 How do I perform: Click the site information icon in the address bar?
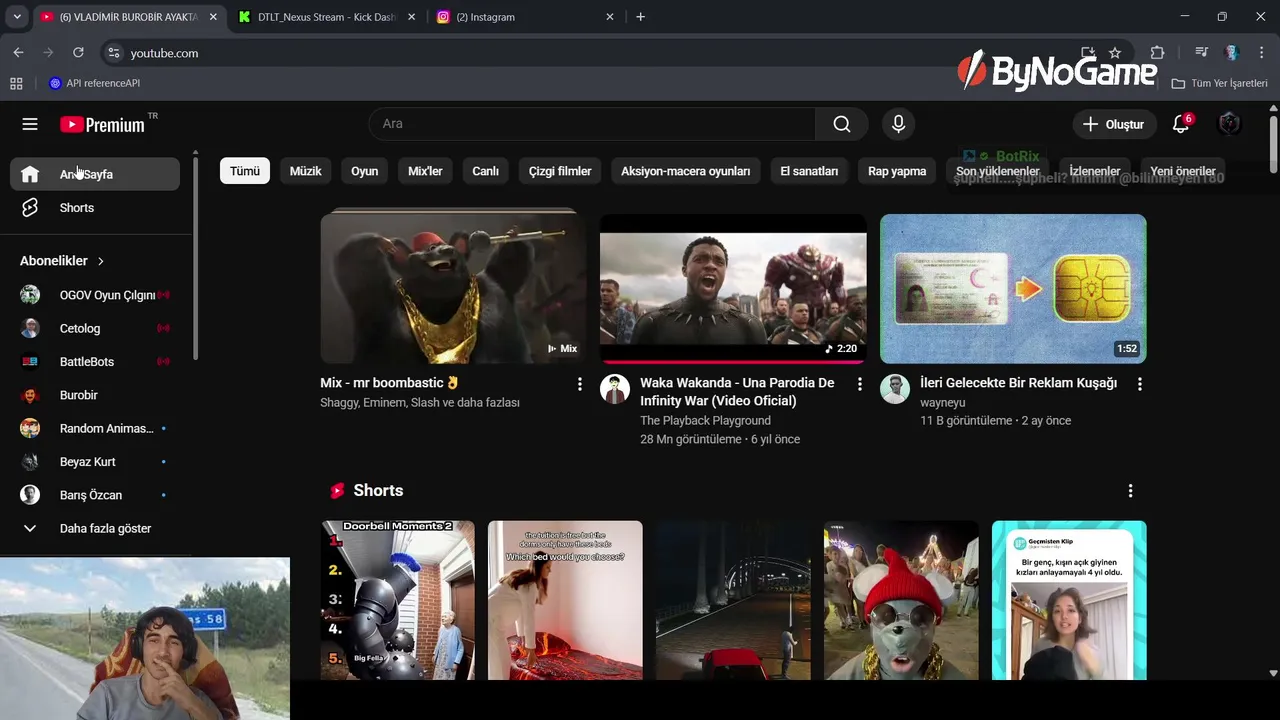[113, 53]
